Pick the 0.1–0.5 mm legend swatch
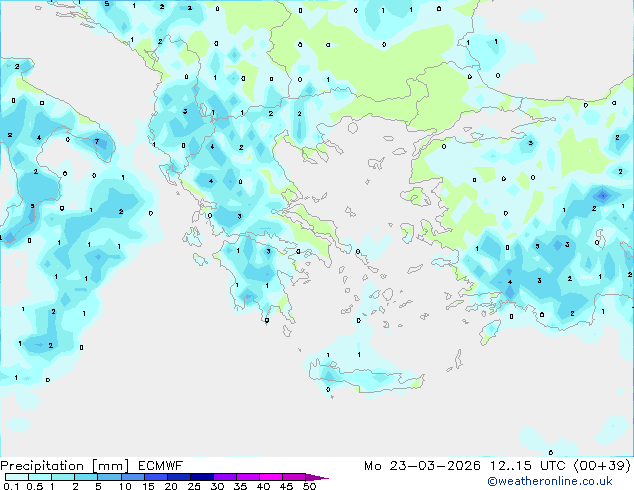 17,477
